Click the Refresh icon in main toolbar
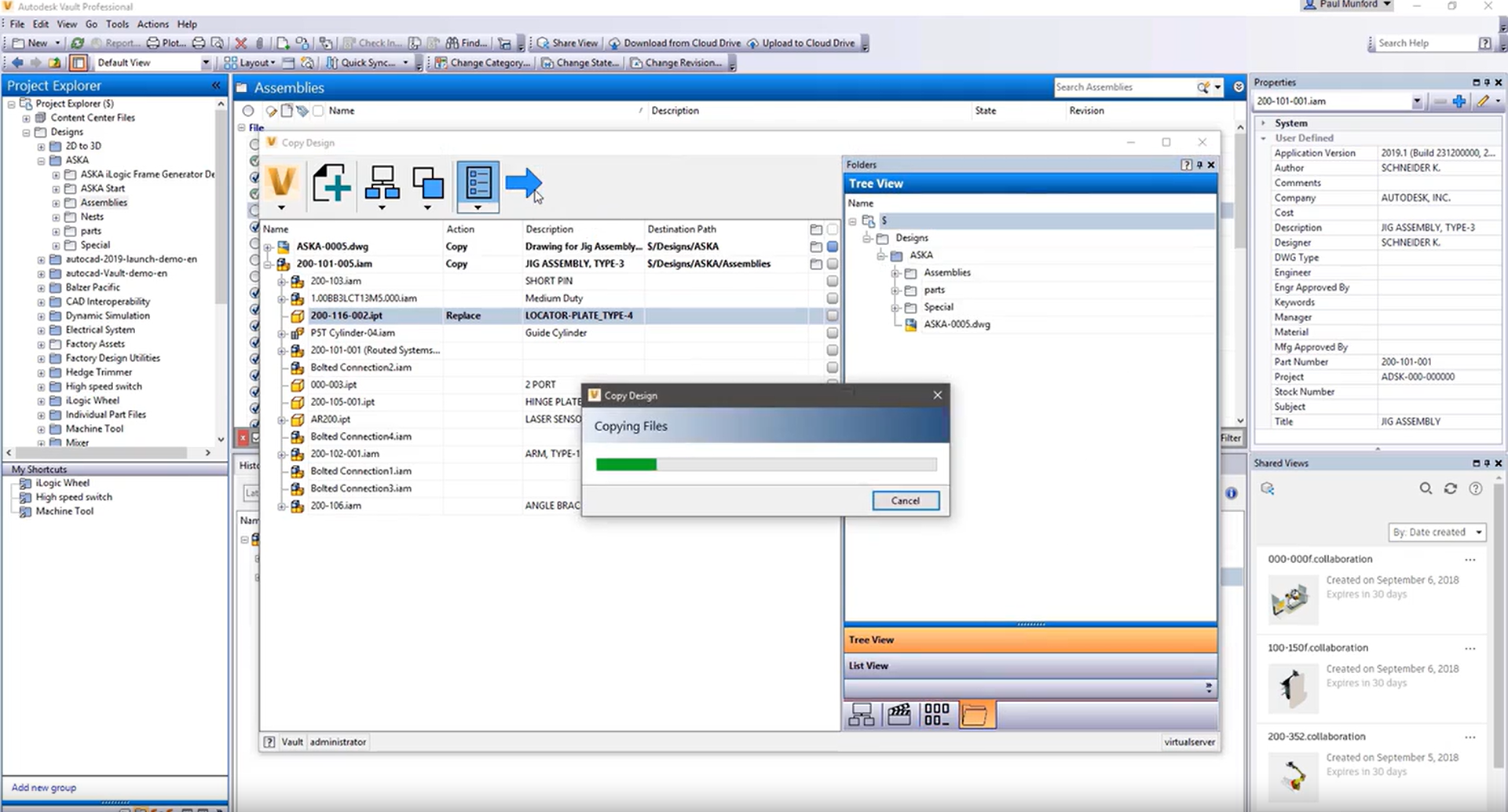This screenshot has width=1508, height=812. coord(77,43)
